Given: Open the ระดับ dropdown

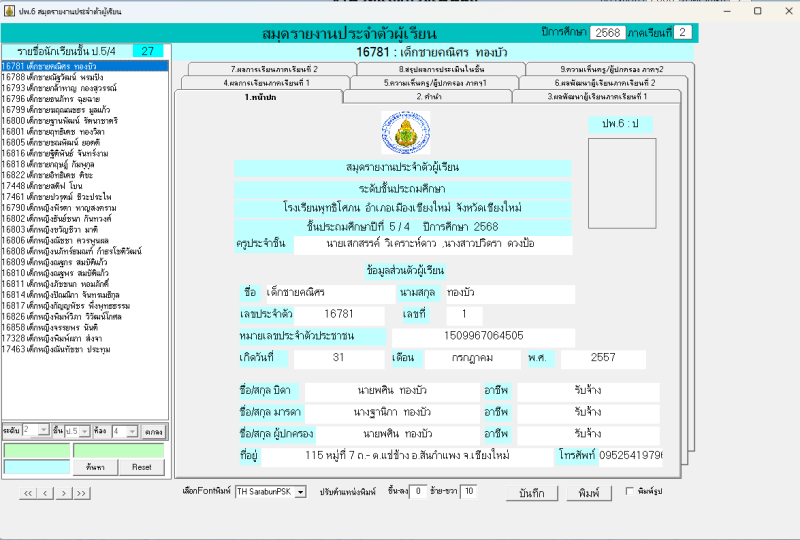Looking at the screenshot, I should click(43, 431).
